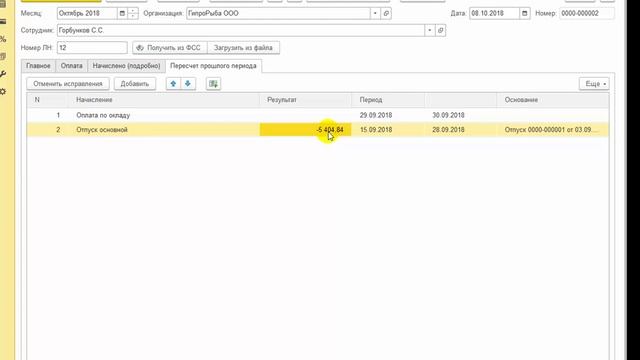Click the percent icon in left sidebar
640x360 pixels.
(3, 39)
